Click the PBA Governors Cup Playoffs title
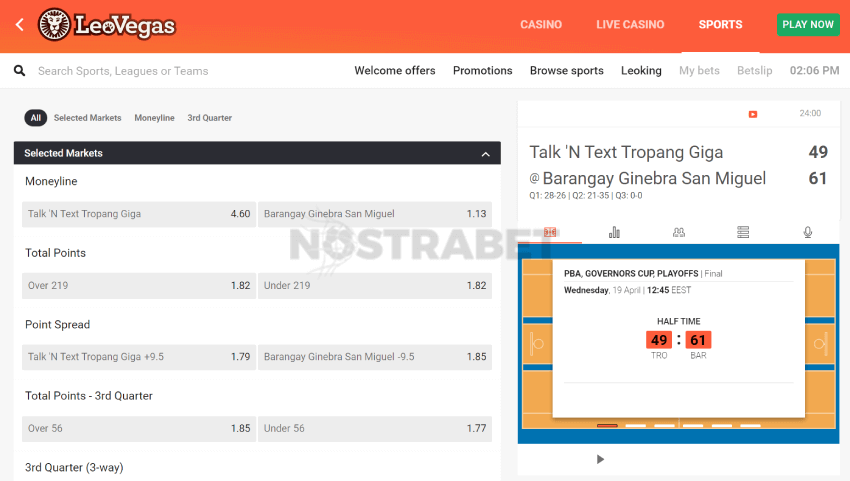 (x=631, y=274)
